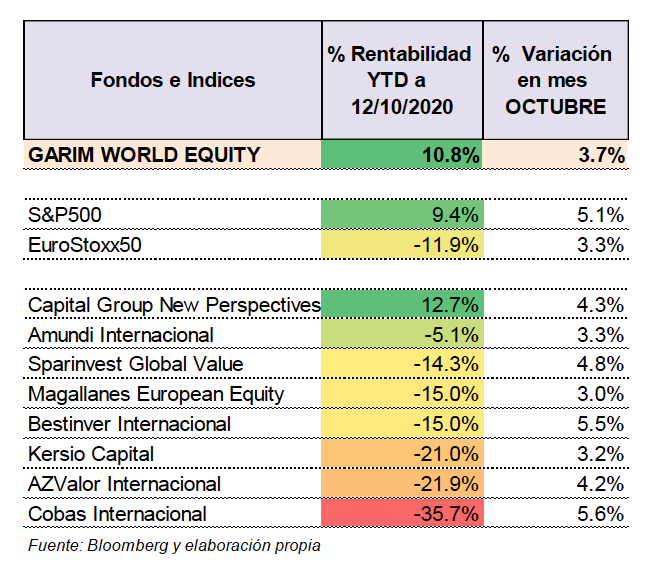The height and width of the screenshot is (570, 661).
Task: Select Magallanes European Equity 3.0% value
Action: [600, 394]
